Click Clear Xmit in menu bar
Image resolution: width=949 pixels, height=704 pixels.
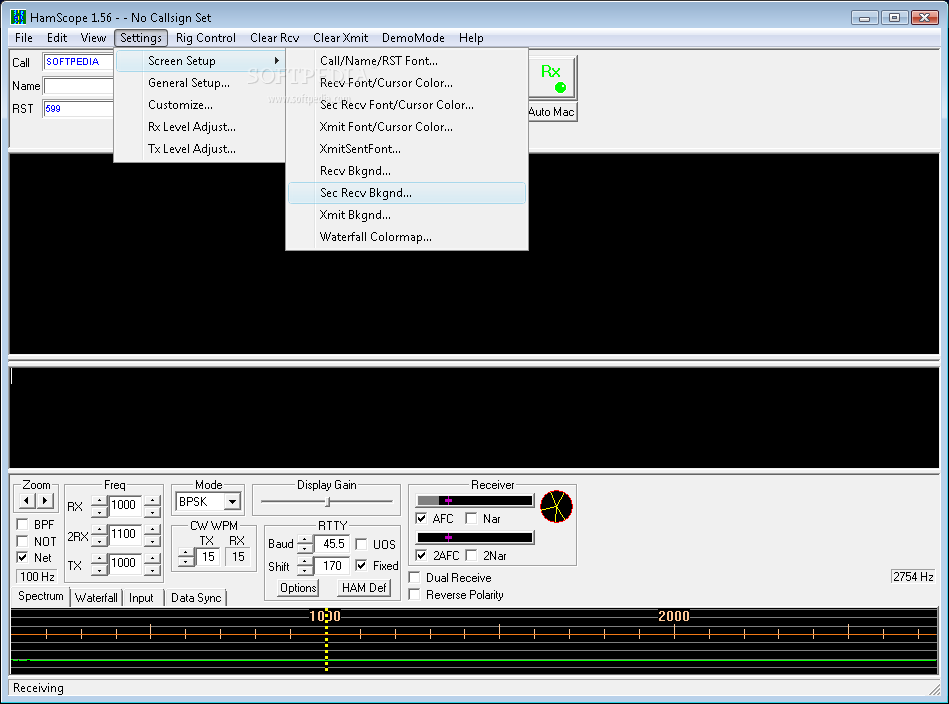coord(341,38)
